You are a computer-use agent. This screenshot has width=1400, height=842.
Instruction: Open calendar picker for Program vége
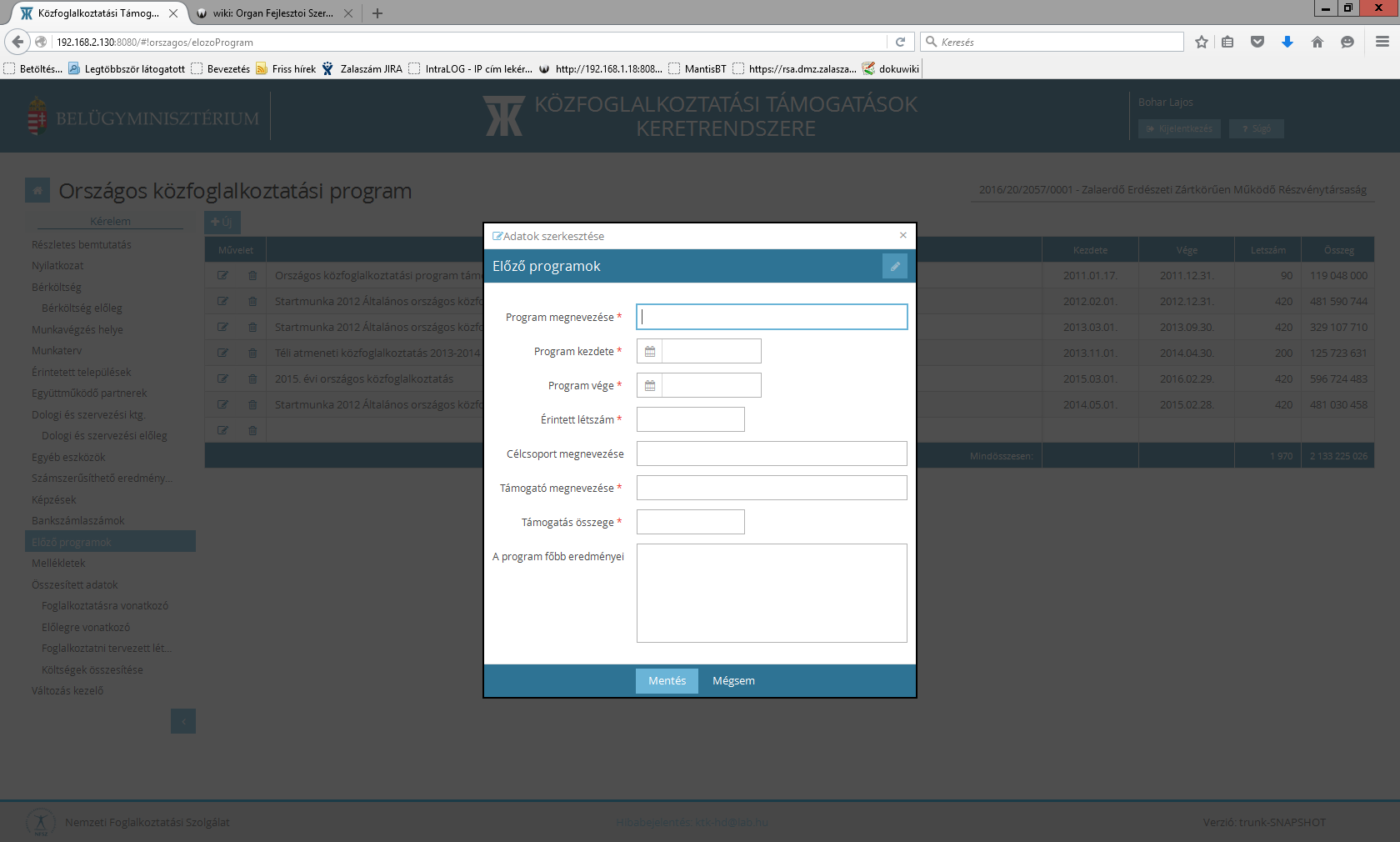pos(649,385)
